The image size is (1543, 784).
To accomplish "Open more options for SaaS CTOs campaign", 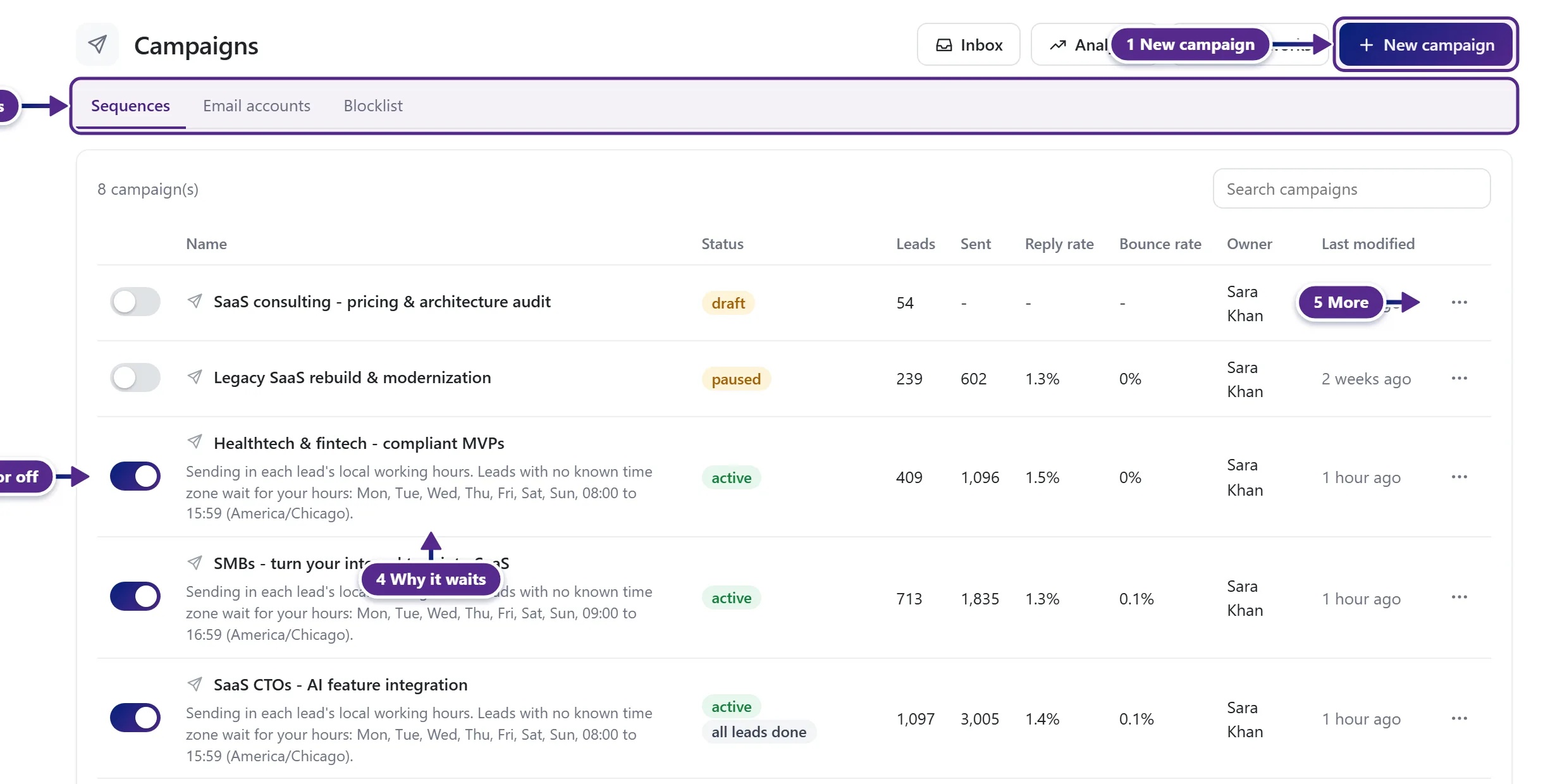I will click(x=1459, y=718).
